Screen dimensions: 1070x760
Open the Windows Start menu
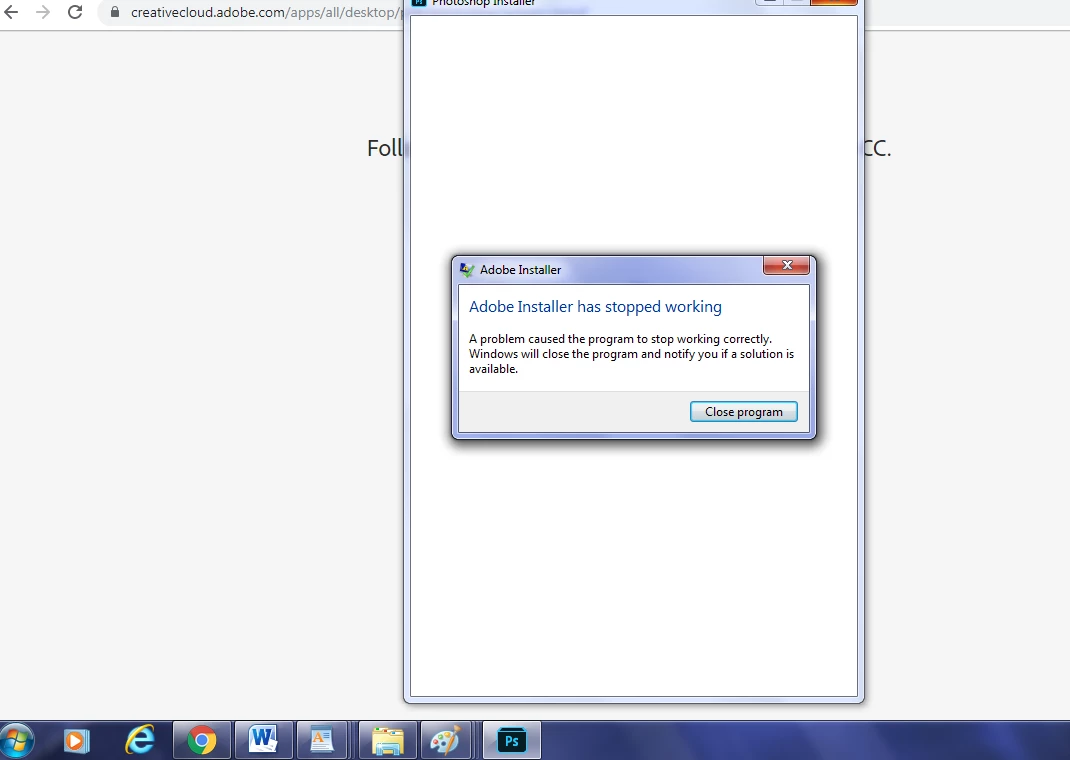tap(16, 741)
